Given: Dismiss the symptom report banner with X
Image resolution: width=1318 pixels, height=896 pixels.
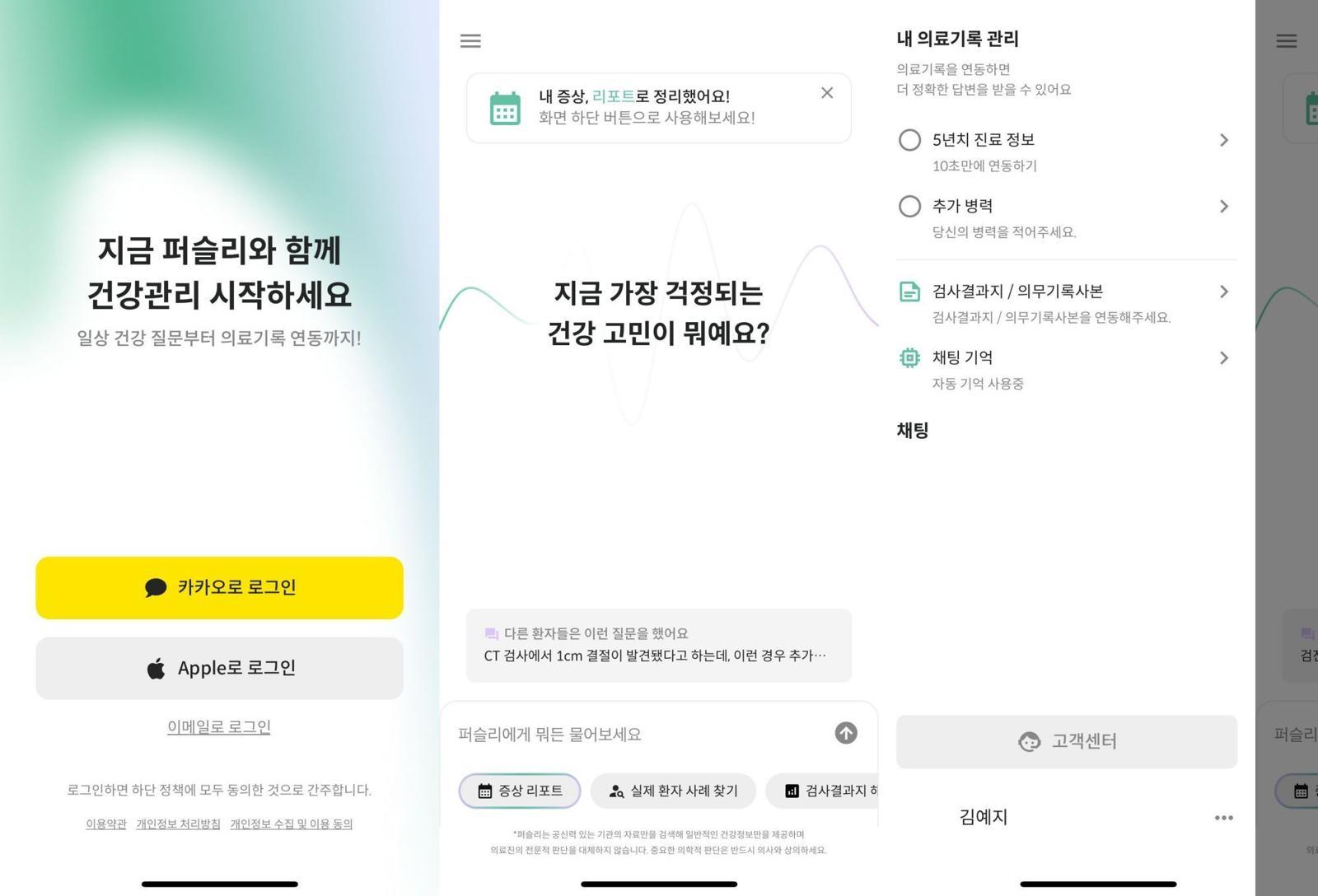Looking at the screenshot, I should pyautogui.click(x=827, y=93).
